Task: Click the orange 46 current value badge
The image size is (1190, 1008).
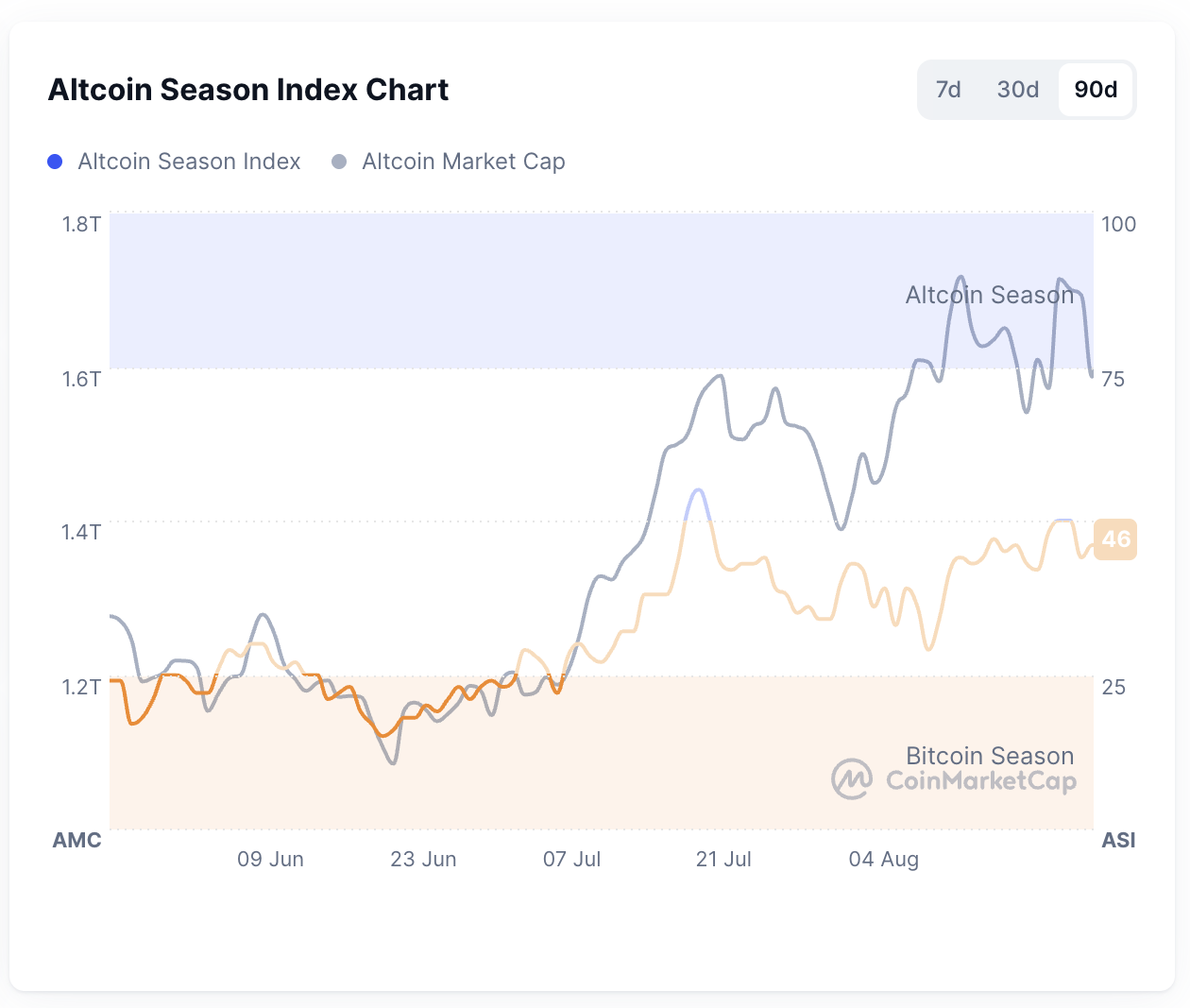Action: pyautogui.click(x=1114, y=539)
